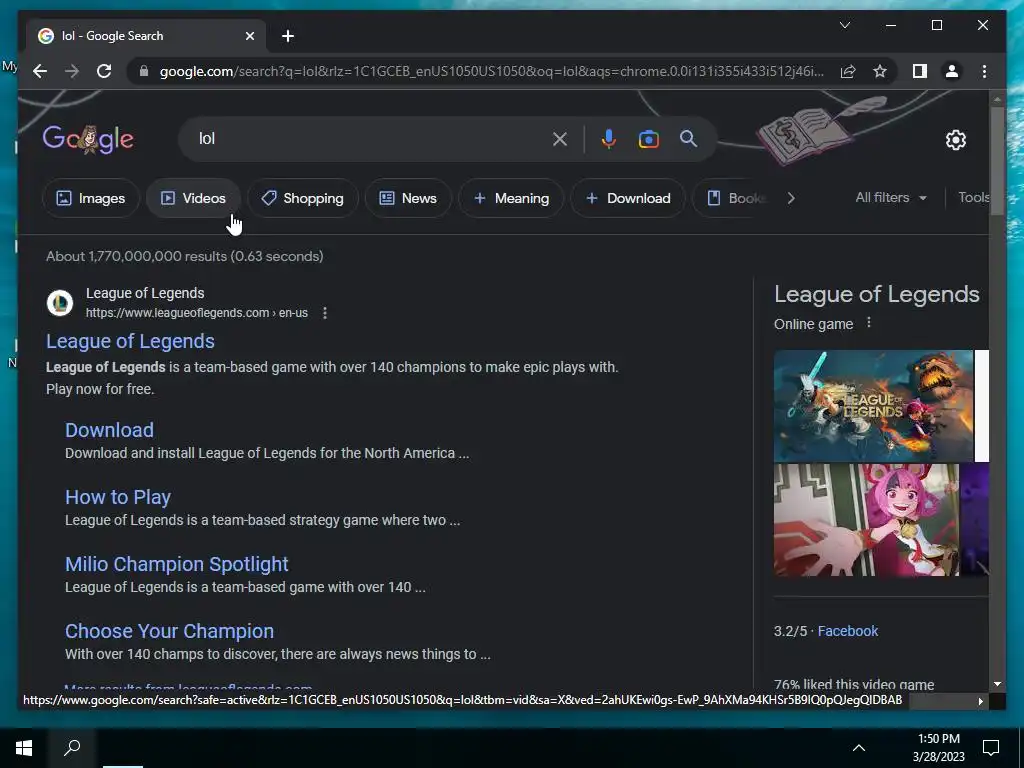Clear the search box with the X
This screenshot has height=768, width=1024.
point(560,139)
